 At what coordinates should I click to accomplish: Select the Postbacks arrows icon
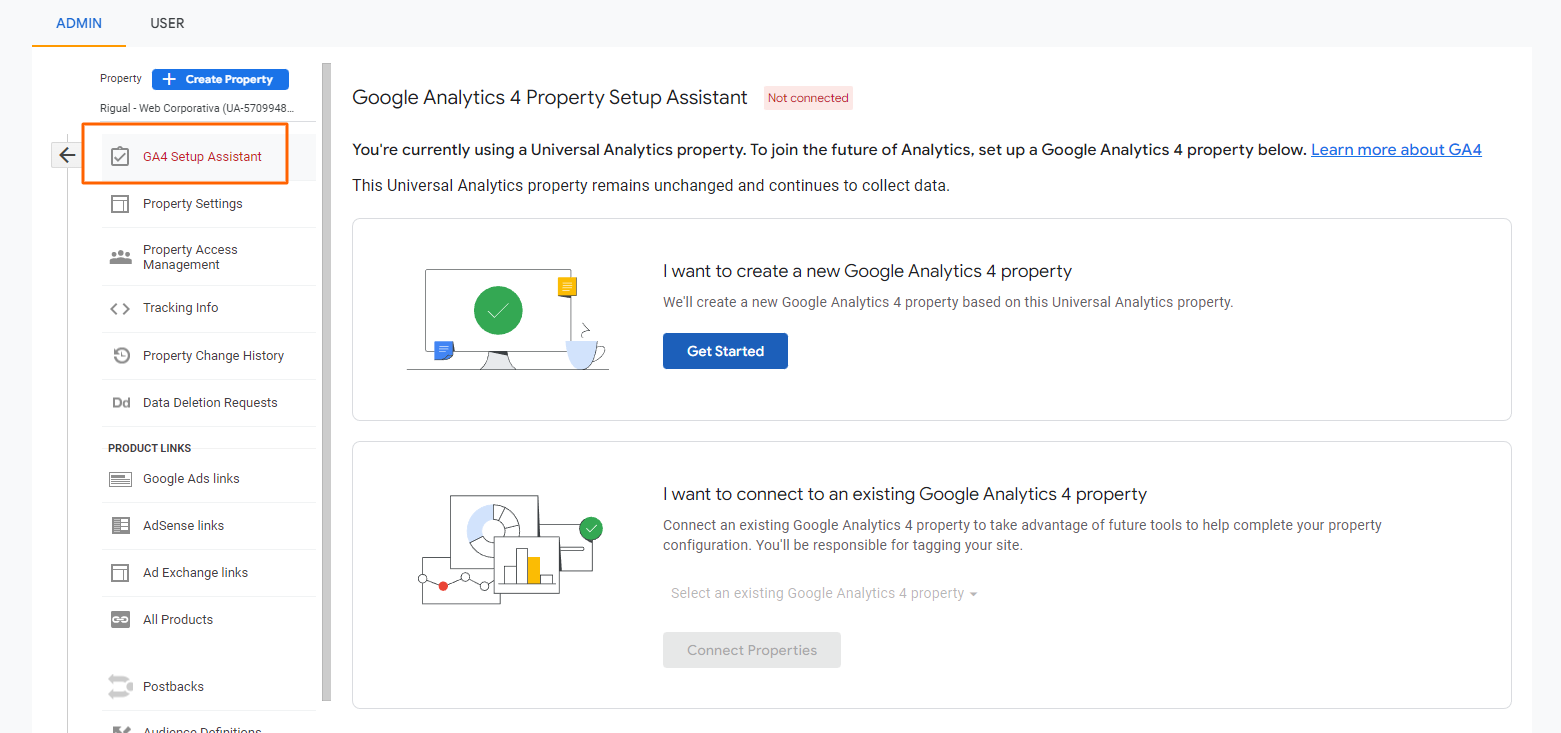[x=120, y=686]
